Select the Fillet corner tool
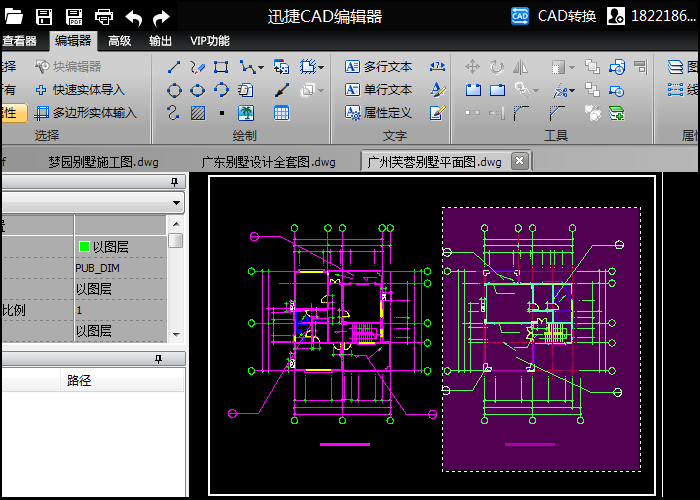This screenshot has width=700, height=500. click(x=521, y=113)
